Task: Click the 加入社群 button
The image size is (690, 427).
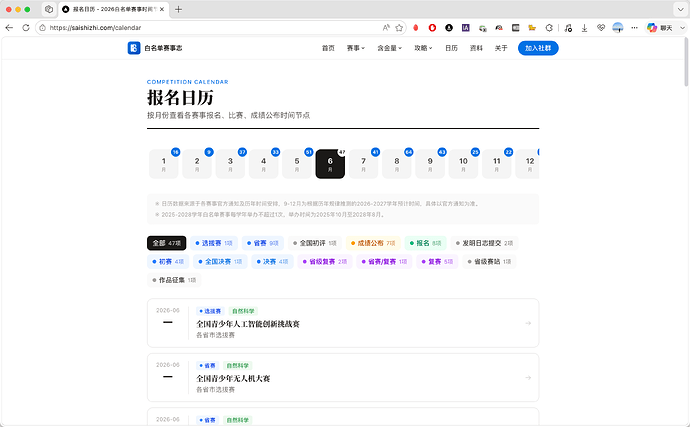Action: [538, 48]
